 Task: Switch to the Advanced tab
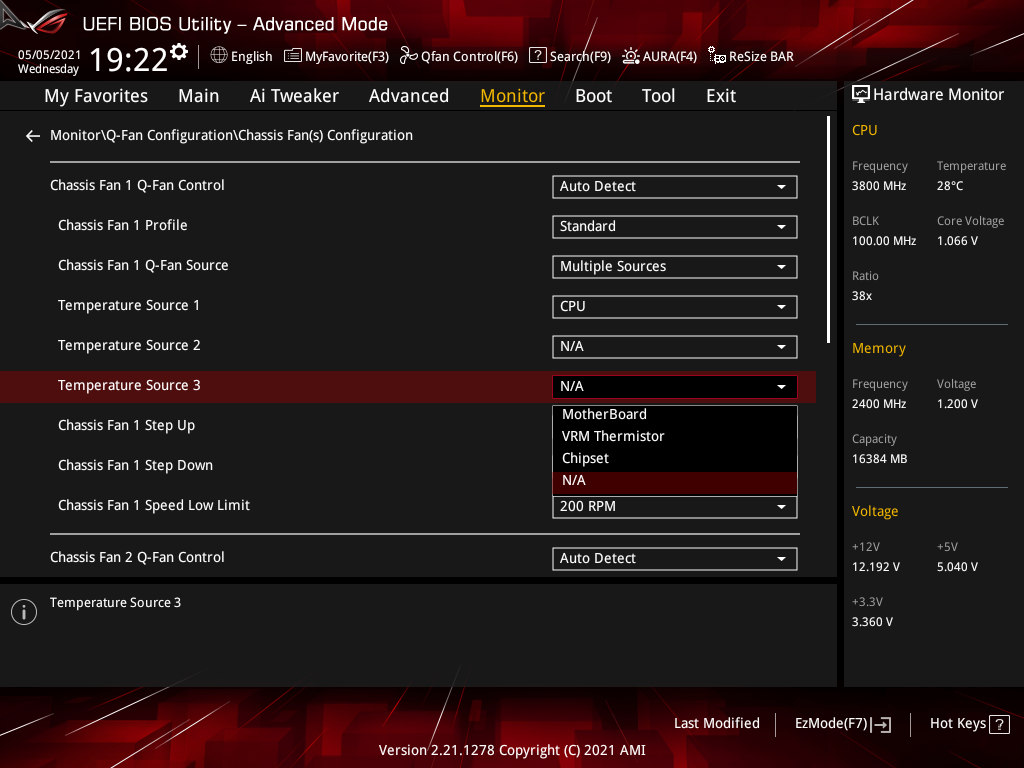tap(409, 96)
